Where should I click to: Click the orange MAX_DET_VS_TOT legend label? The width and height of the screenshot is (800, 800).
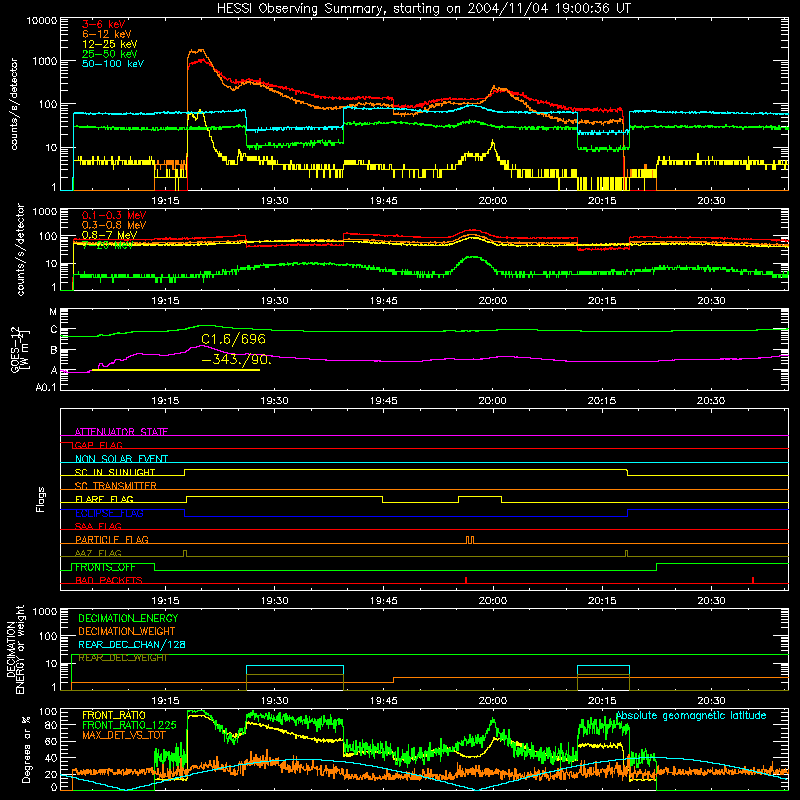124,735
